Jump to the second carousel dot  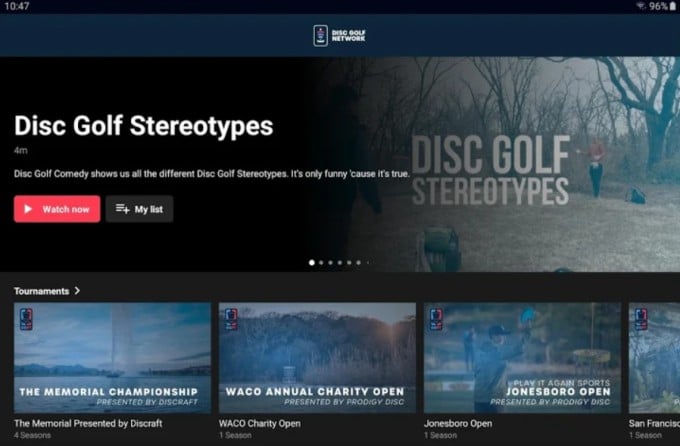(x=321, y=262)
